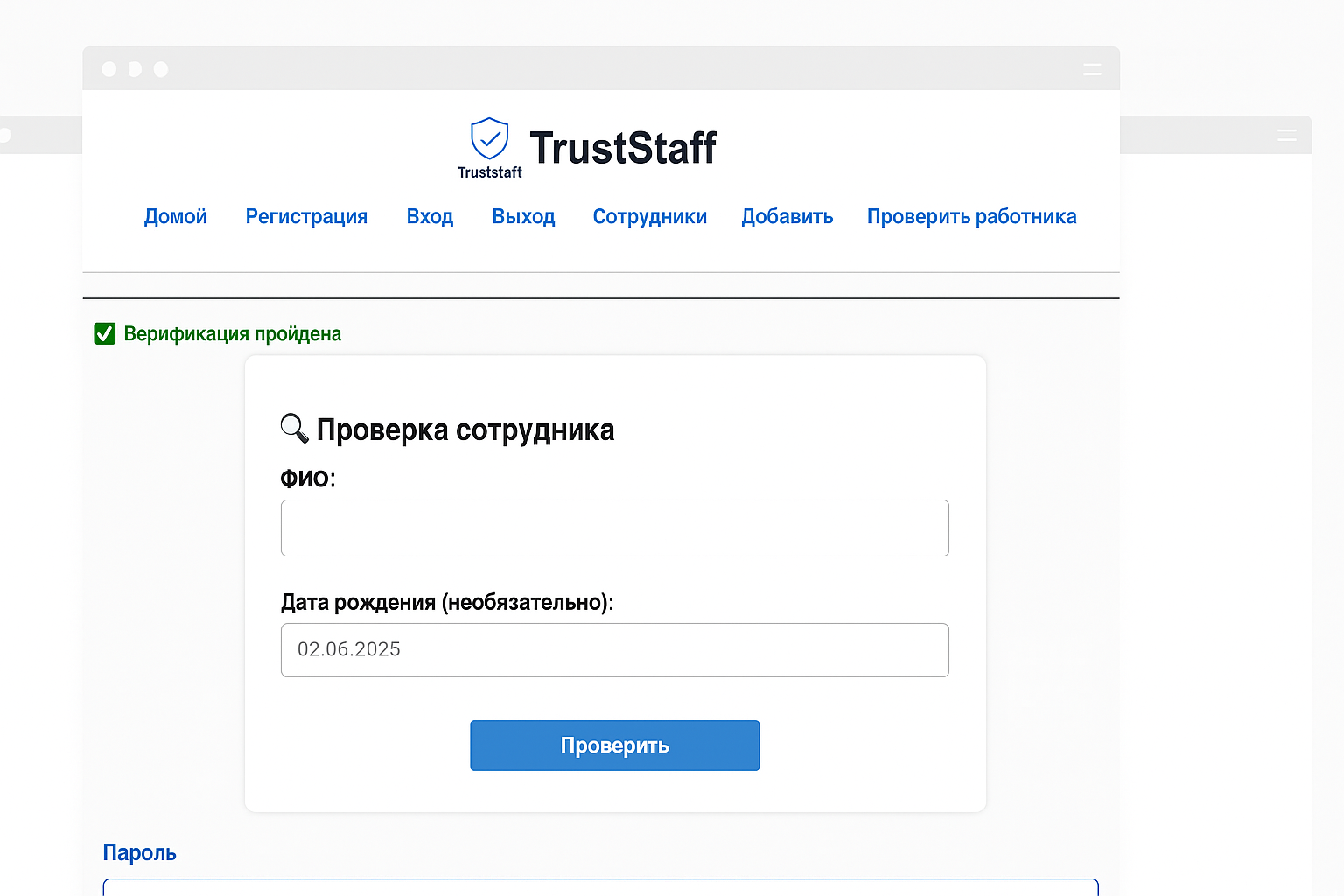Click the blue Проверить button

(x=615, y=745)
